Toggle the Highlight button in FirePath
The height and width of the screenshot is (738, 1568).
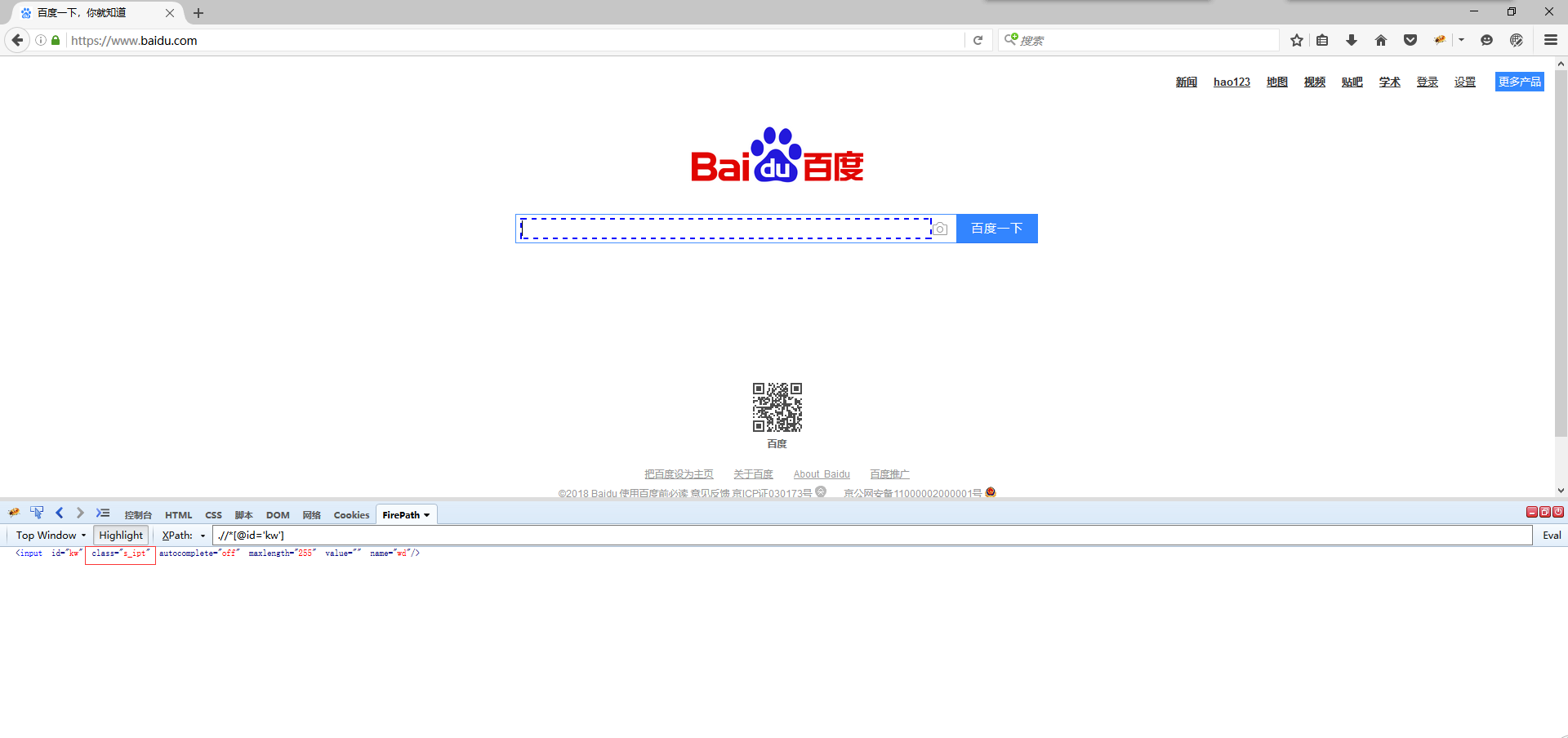[x=120, y=535]
